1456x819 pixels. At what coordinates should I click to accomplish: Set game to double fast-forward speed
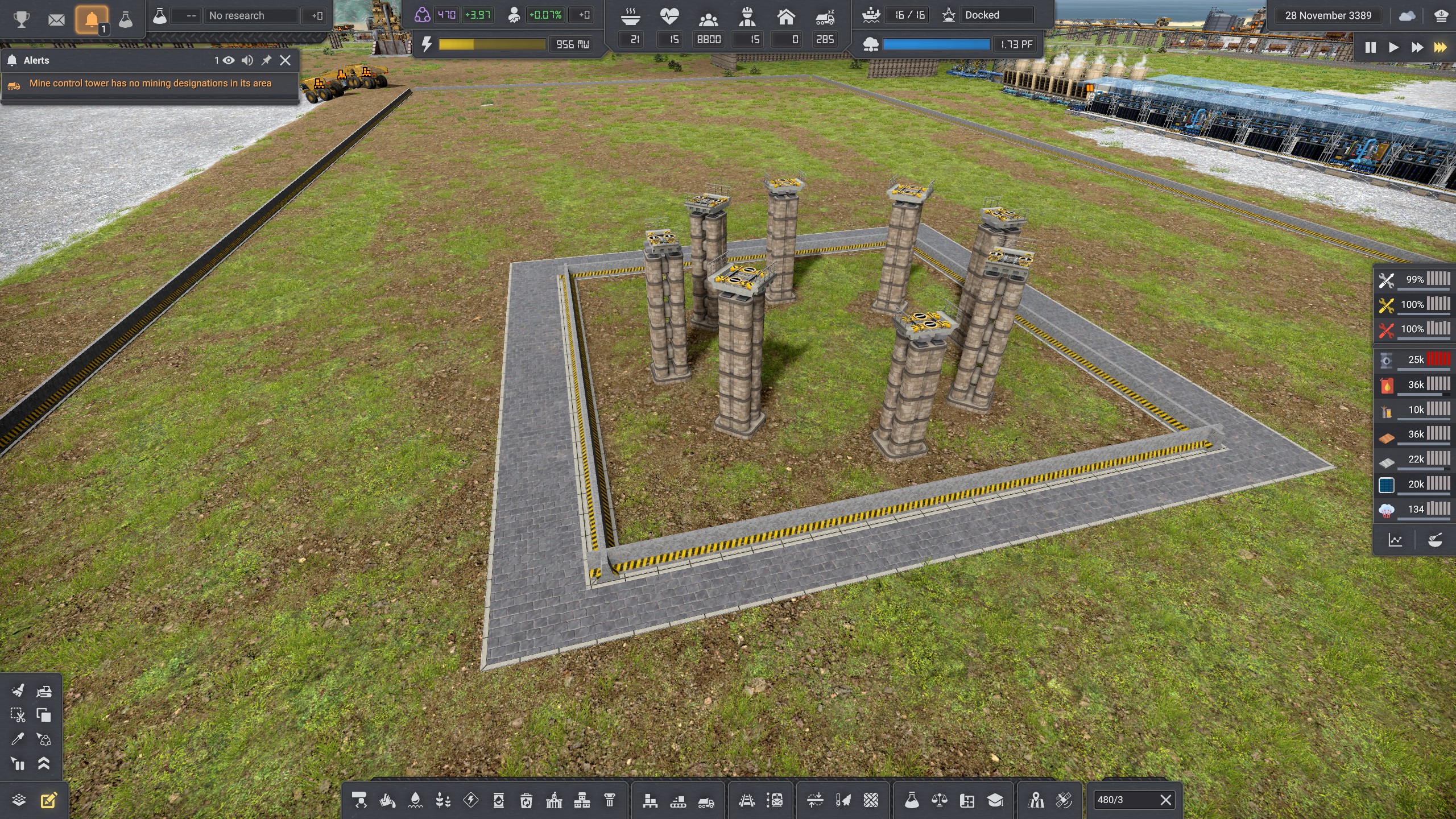(x=1417, y=47)
